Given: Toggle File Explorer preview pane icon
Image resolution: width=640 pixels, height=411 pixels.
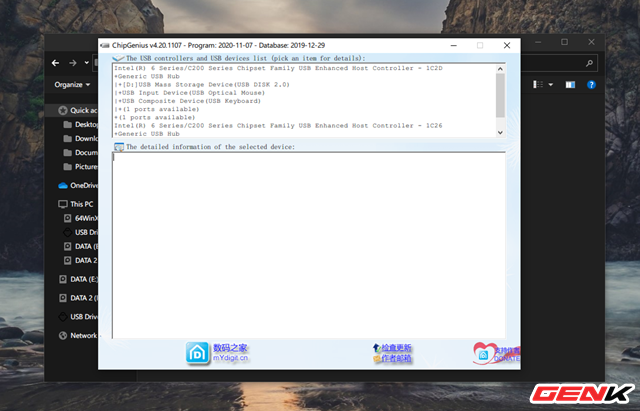Looking at the screenshot, I should tap(570, 84).
